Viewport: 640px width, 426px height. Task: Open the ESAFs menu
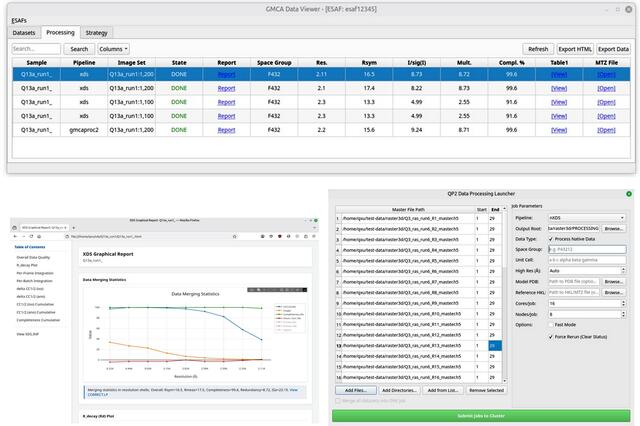point(19,20)
